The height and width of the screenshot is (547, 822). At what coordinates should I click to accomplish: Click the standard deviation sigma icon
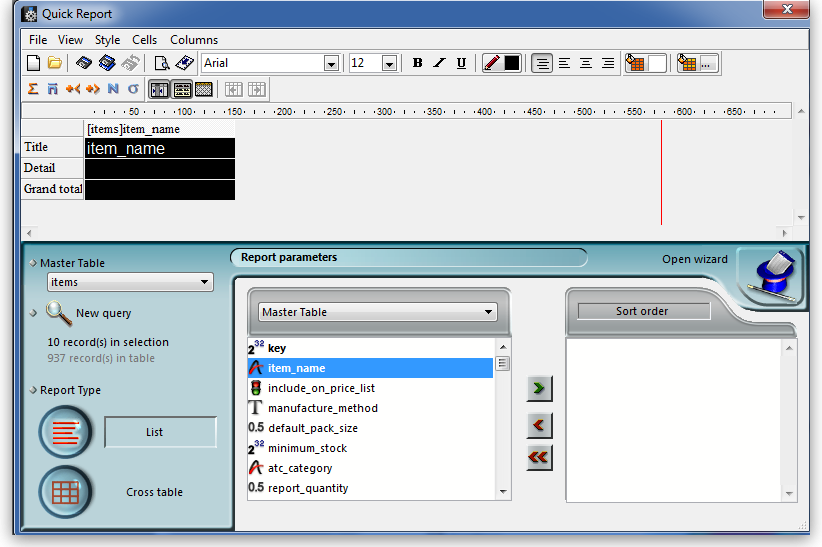coord(133,89)
